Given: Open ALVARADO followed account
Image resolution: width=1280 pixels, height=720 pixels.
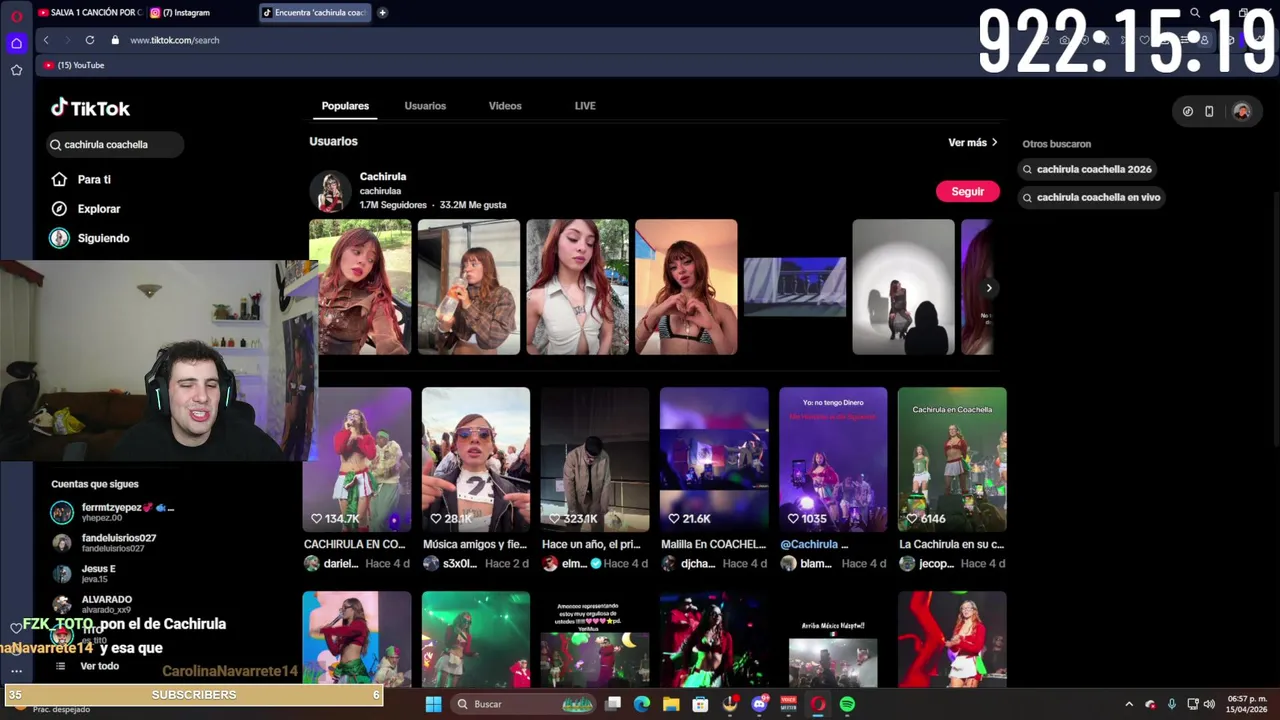Looking at the screenshot, I should coord(93,604).
